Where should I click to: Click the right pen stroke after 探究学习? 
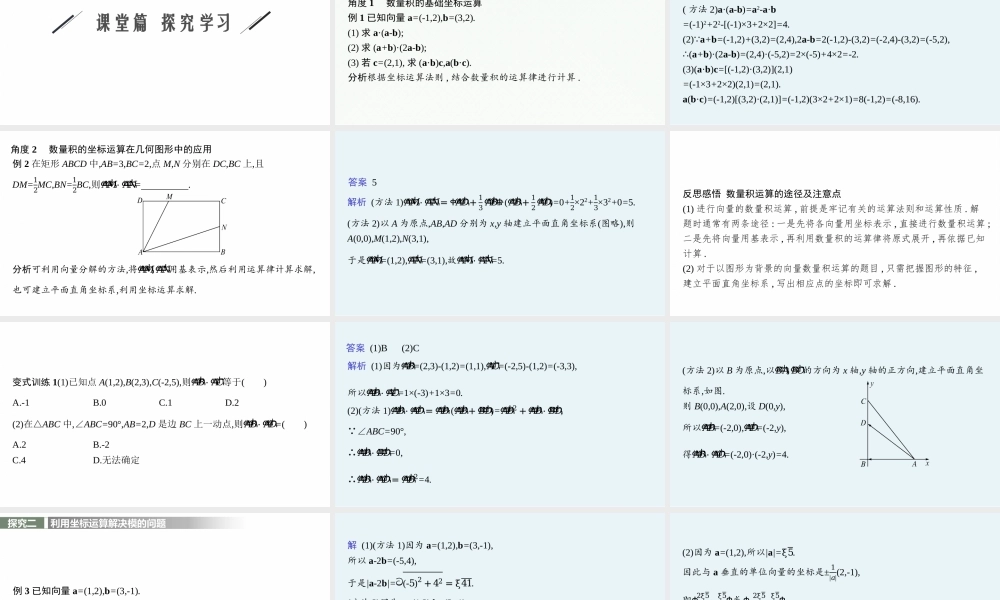258,21
